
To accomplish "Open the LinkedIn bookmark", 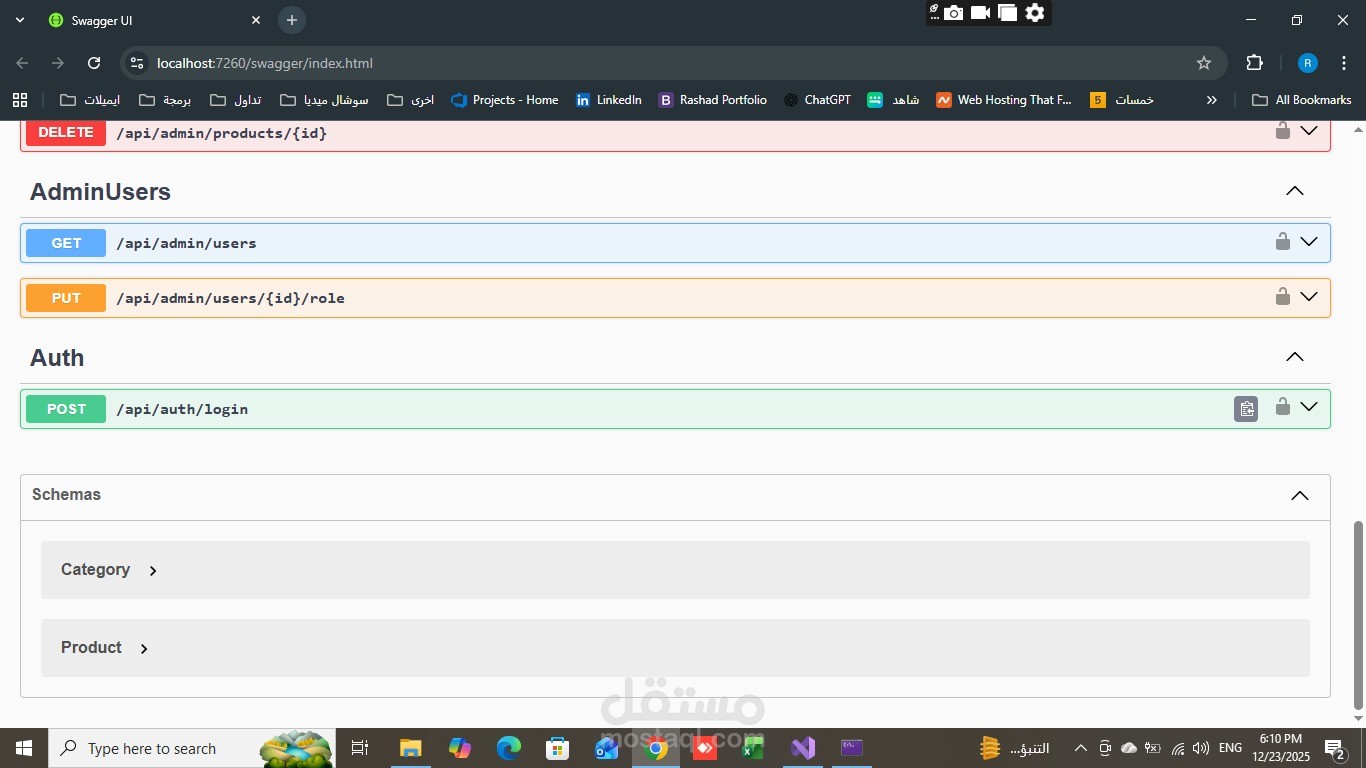I will pos(609,100).
